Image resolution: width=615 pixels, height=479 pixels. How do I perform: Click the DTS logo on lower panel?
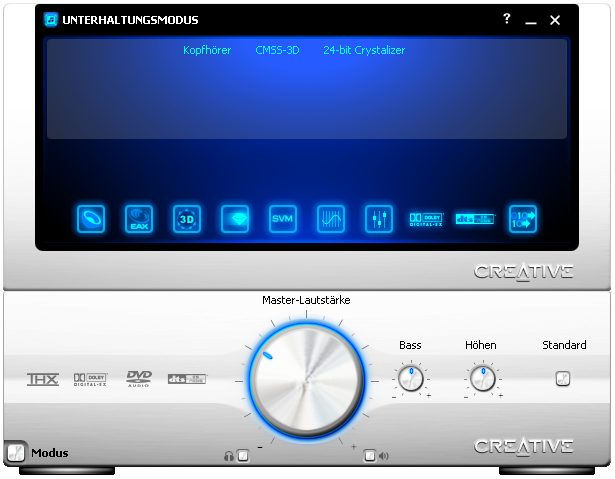coord(187,379)
